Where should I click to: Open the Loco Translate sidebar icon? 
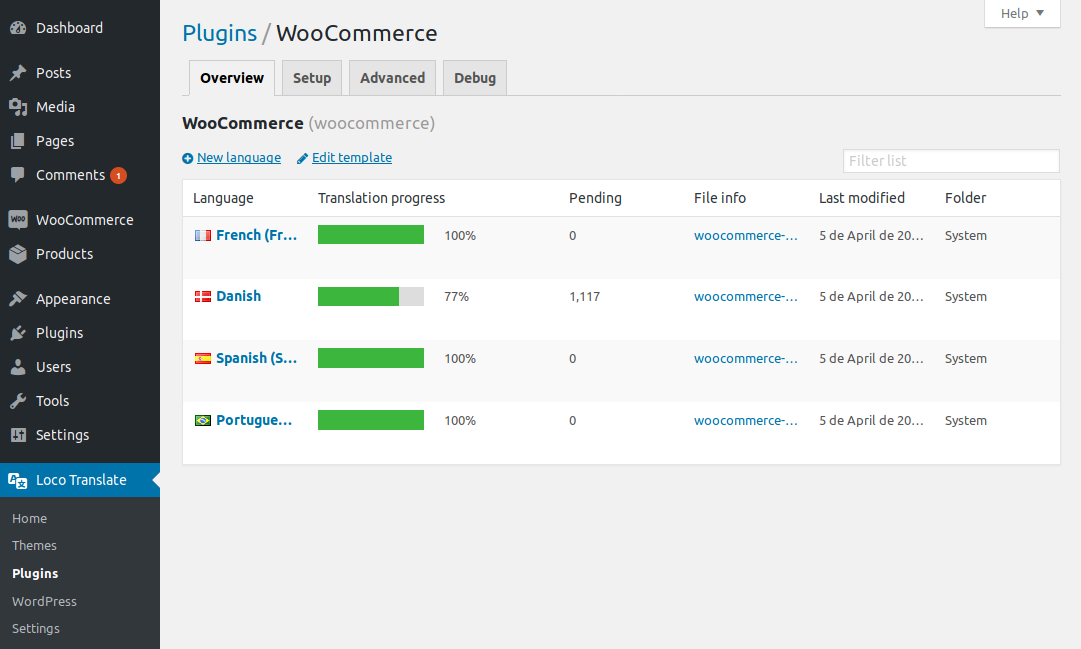click(18, 480)
